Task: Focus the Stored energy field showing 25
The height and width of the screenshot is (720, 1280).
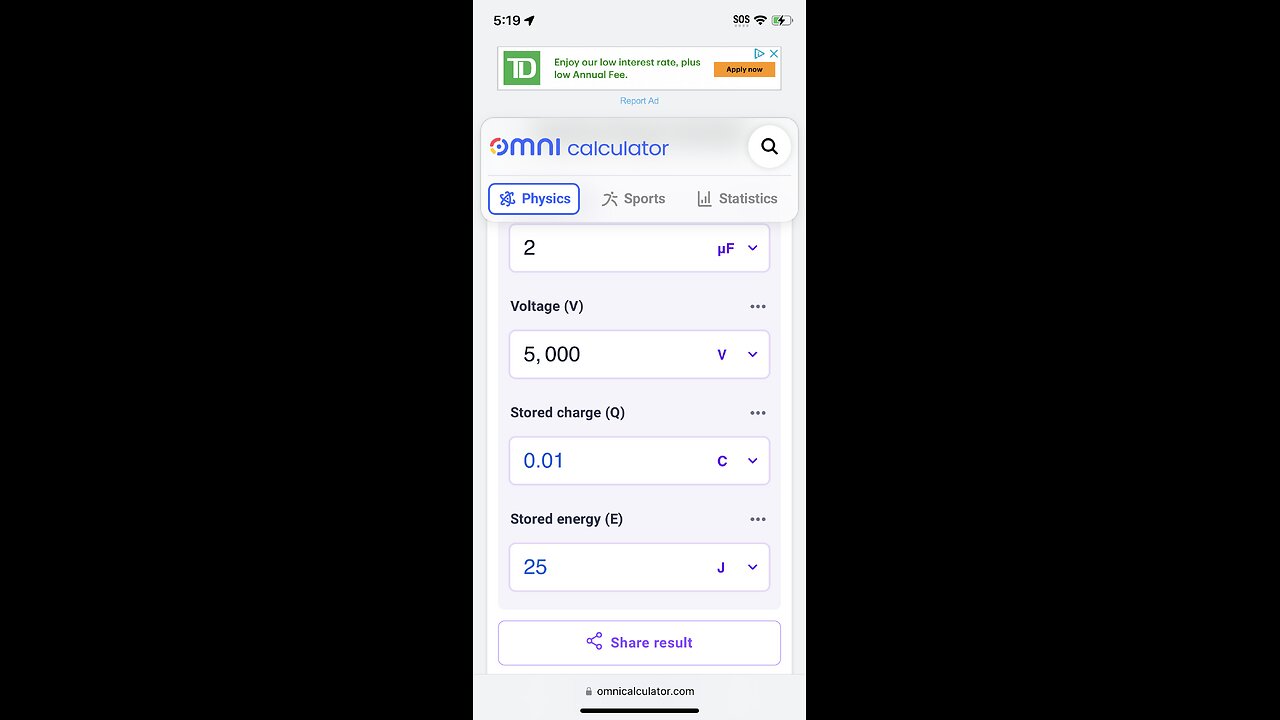Action: [x=639, y=567]
